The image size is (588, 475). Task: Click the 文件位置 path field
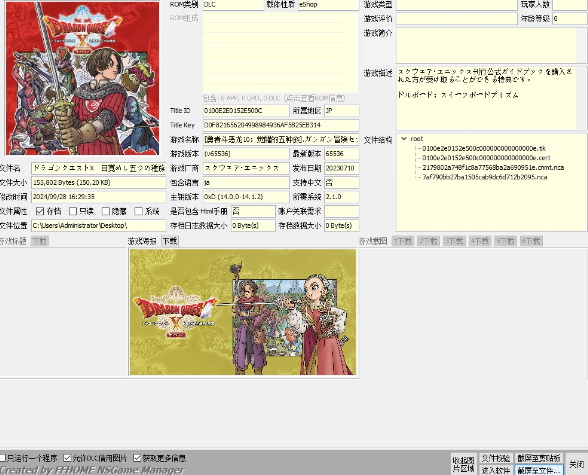(99, 226)
